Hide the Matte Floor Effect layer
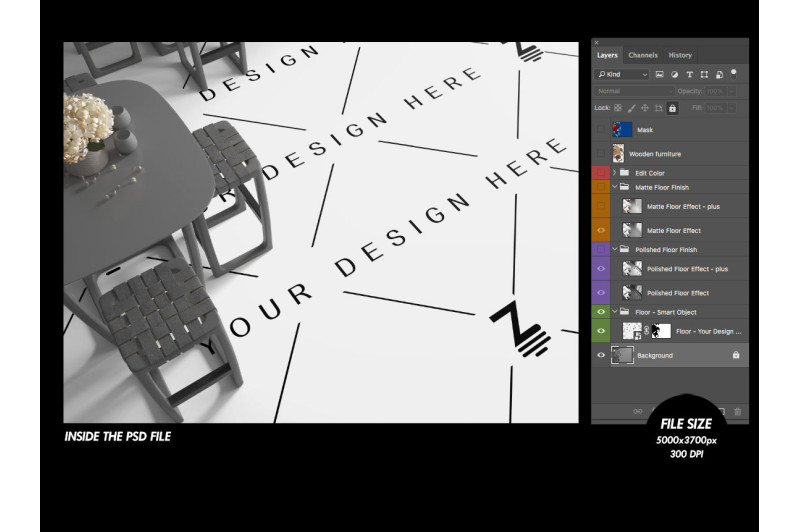The height and width of the screenshot is (532, 800). [601, 230]
